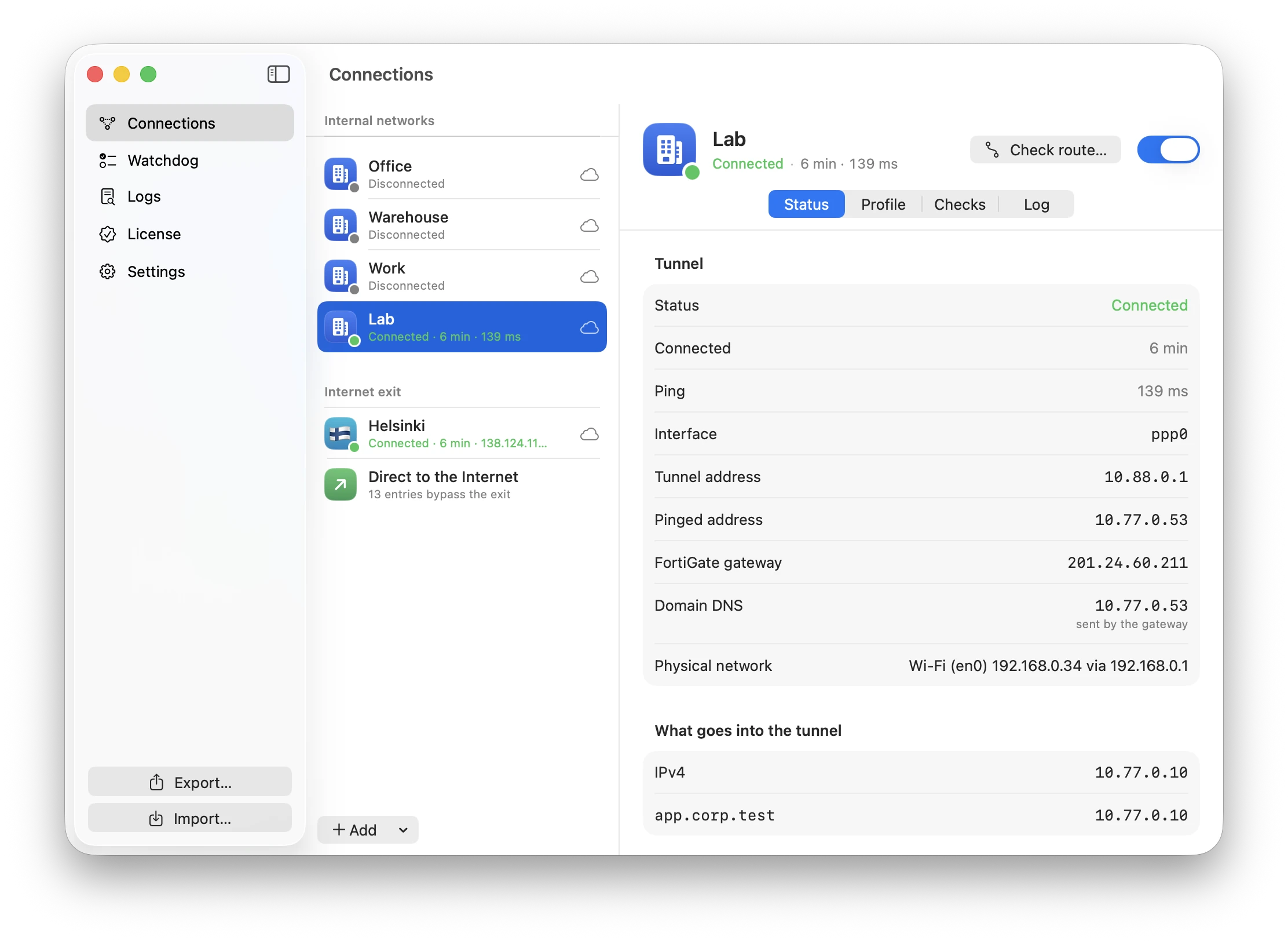Click the Check route... button
The height and width of the screenshot is (941, 1288).
1045,150
